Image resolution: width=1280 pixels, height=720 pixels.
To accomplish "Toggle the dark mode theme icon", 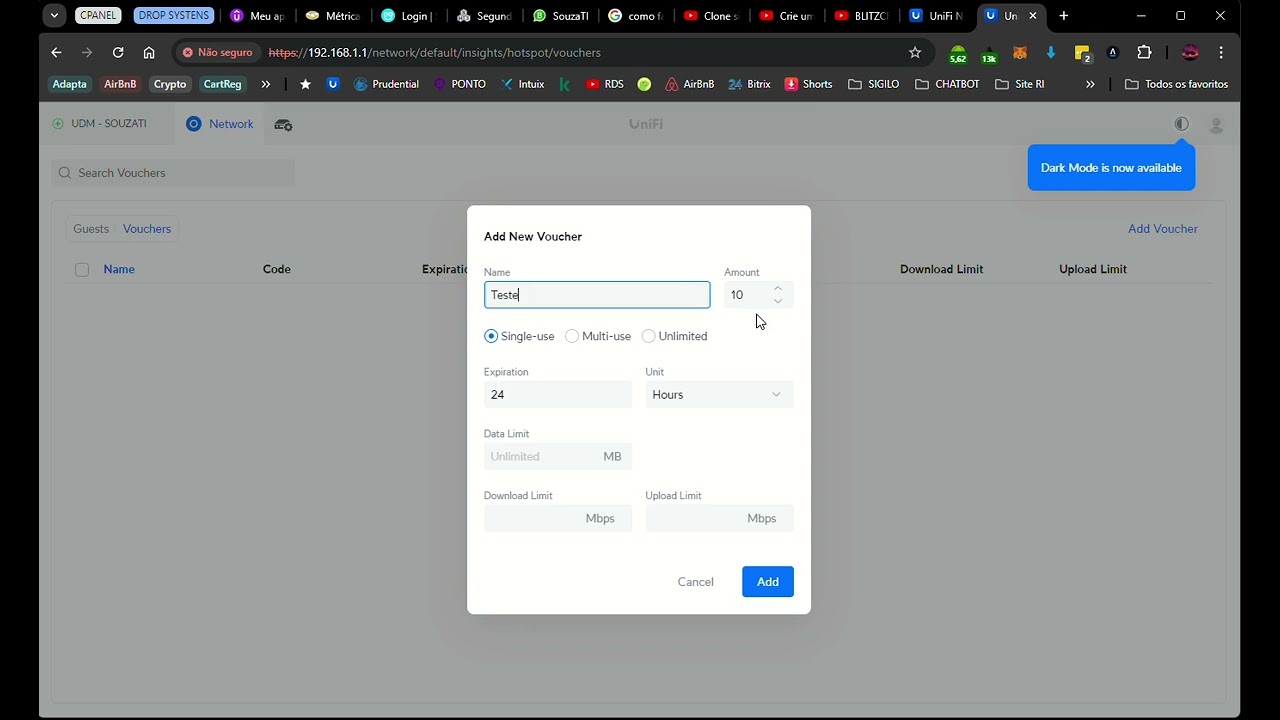I will coord(1181,124).
